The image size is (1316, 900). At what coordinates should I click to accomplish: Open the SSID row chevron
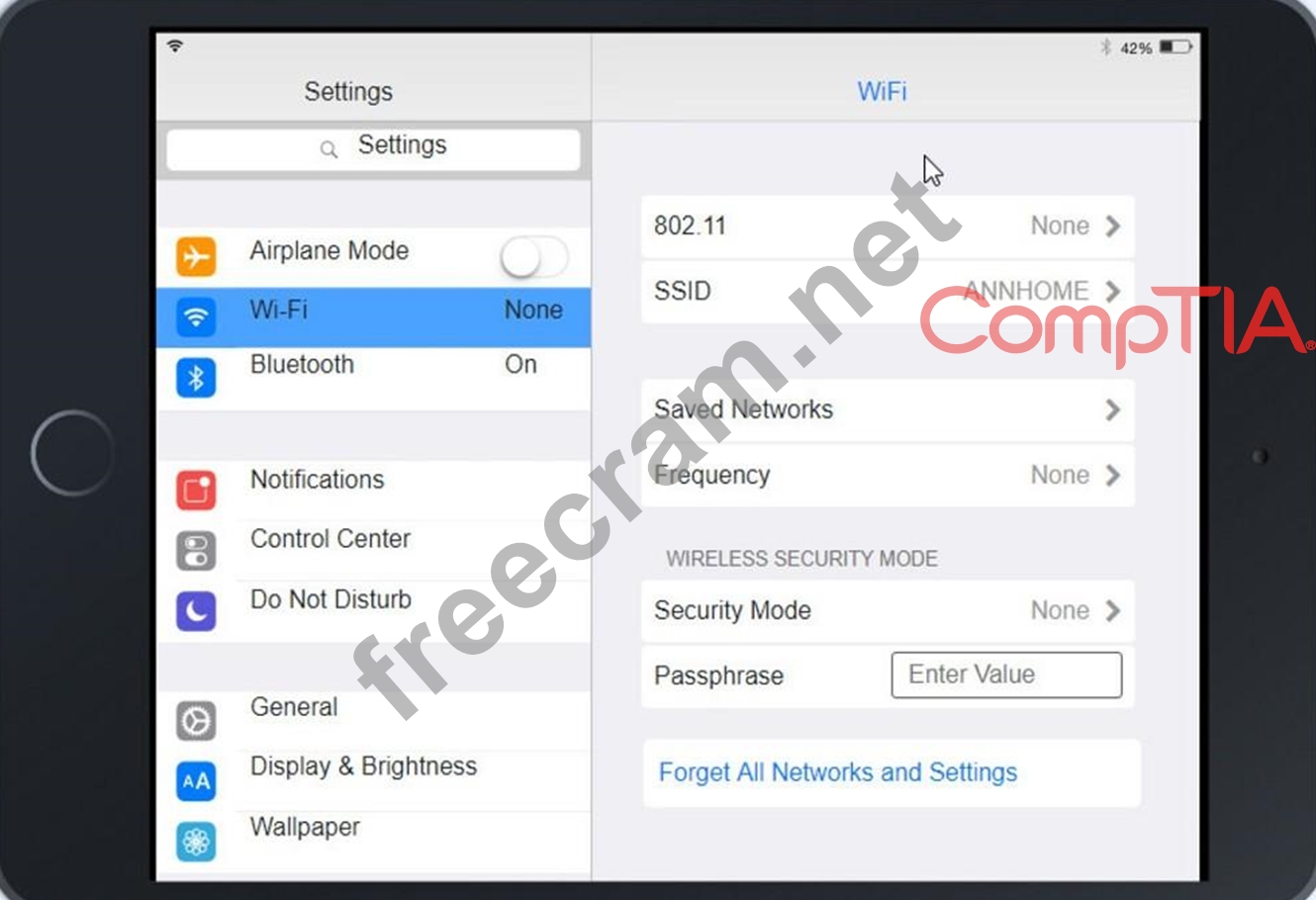coord(1113,291)
